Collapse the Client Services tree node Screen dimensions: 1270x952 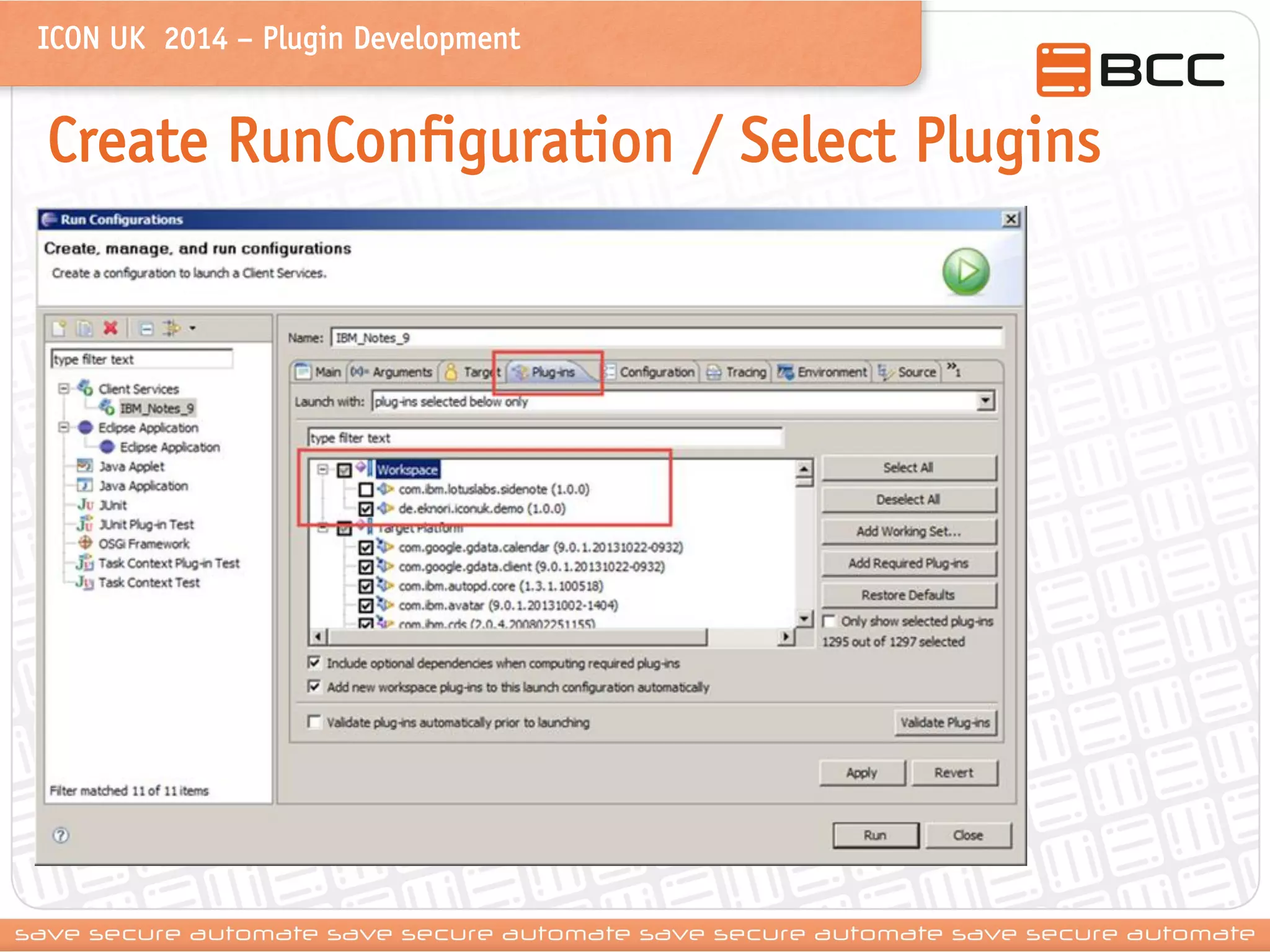[x=63, y=389]
